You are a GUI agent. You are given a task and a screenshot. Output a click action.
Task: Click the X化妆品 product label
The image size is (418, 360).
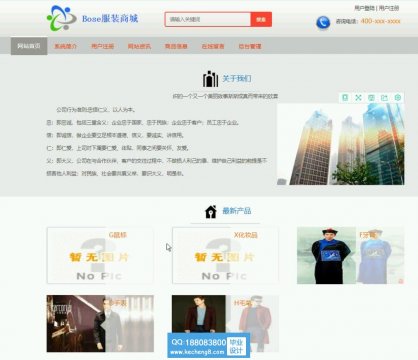tap(246, 235)
